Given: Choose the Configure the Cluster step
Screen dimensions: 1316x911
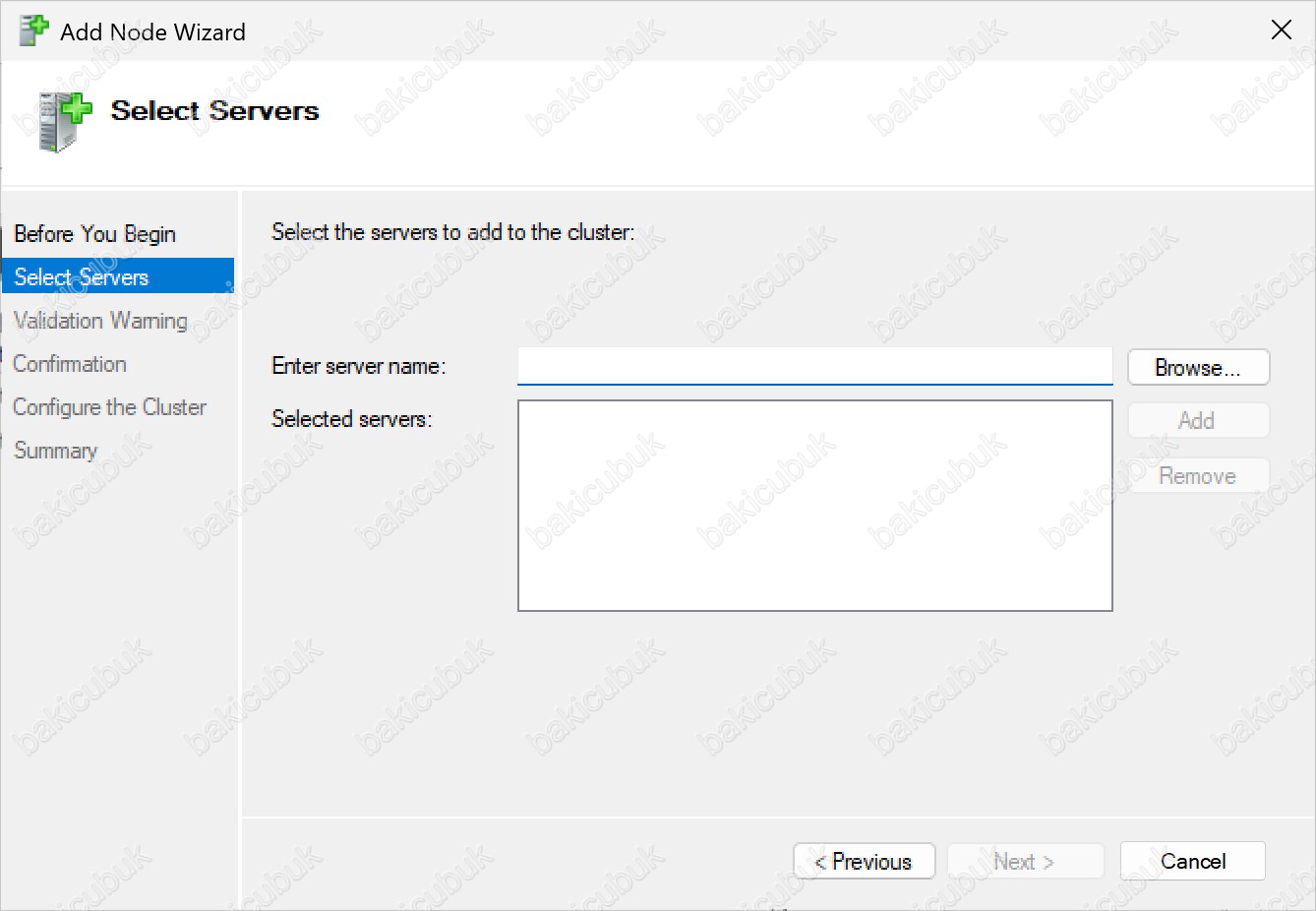Looking at the screenshot, I should 109,407.
